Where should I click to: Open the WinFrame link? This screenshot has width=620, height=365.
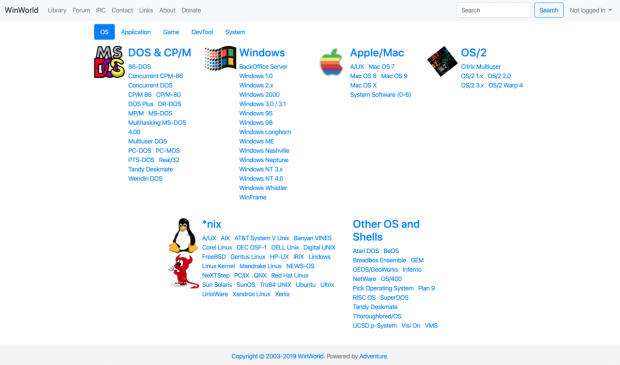pyautogui.click(x=253, y=197)
